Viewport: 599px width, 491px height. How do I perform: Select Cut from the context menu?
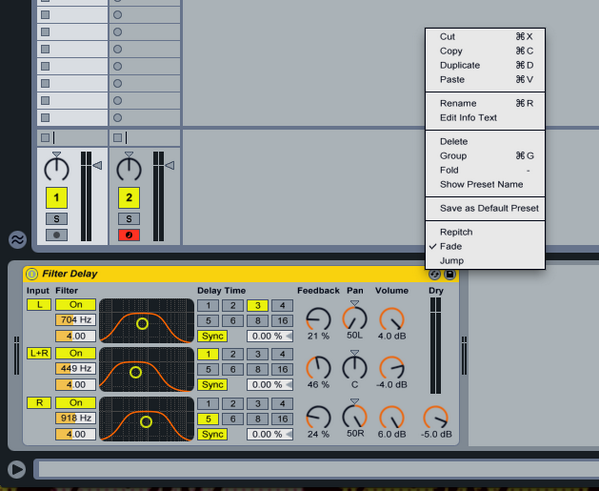point(485,37)
